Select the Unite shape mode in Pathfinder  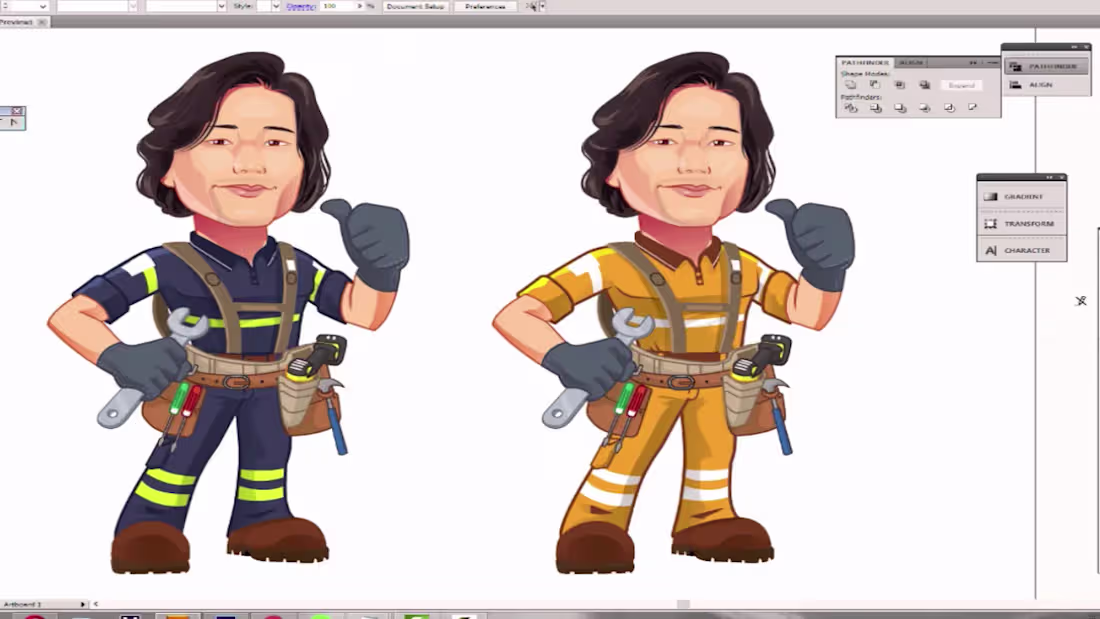[851, 85]
